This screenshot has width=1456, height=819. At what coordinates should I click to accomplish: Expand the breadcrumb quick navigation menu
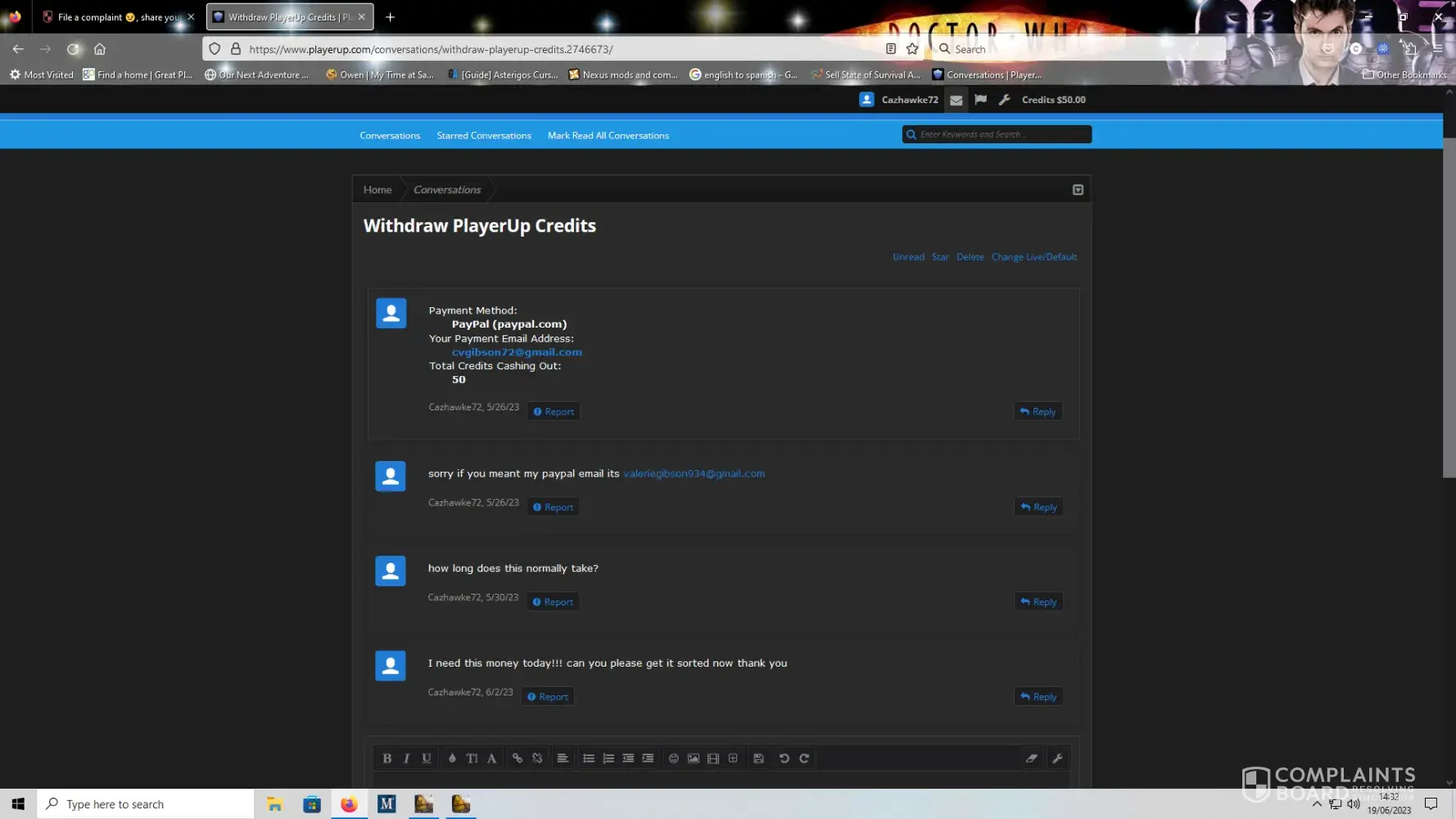pyautogui.click(x=1078, y=190)
